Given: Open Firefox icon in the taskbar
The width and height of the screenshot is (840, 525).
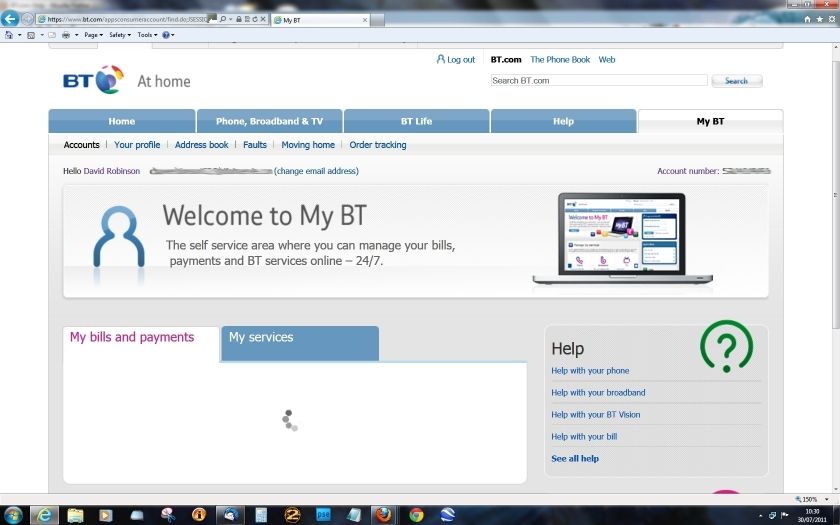Looking at the screenshot, I should [x=383, y=515].
